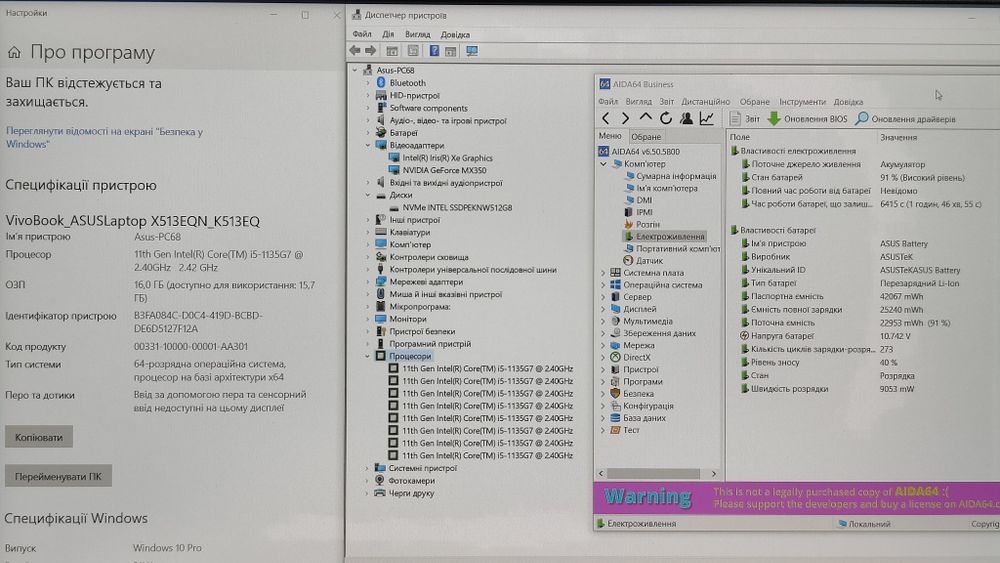This screenshot has width=1000, height=563.
Task: Collapse Комп'ютер node in AIDA64
Action: click(603, 164)
